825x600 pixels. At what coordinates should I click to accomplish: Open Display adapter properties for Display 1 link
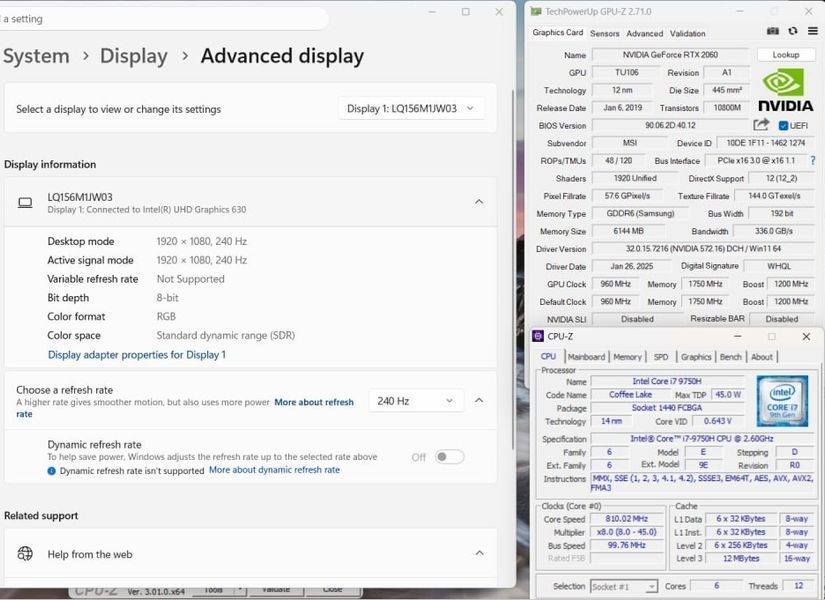click(x=137, y=355)
